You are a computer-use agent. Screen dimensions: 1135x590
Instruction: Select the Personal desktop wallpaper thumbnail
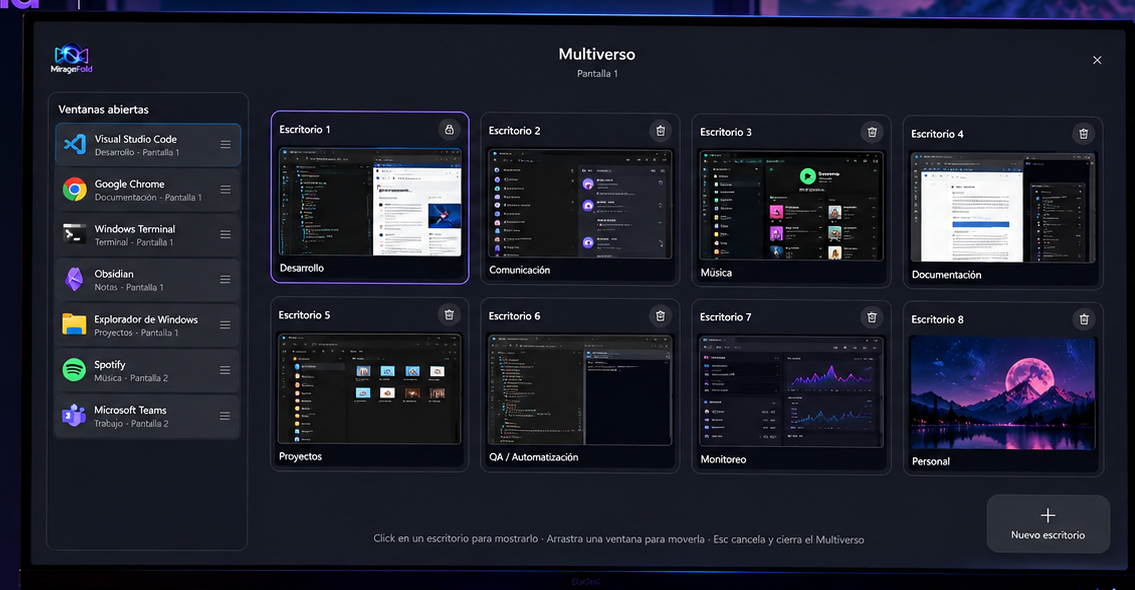pyautogui.click(x=1003, y=394)
